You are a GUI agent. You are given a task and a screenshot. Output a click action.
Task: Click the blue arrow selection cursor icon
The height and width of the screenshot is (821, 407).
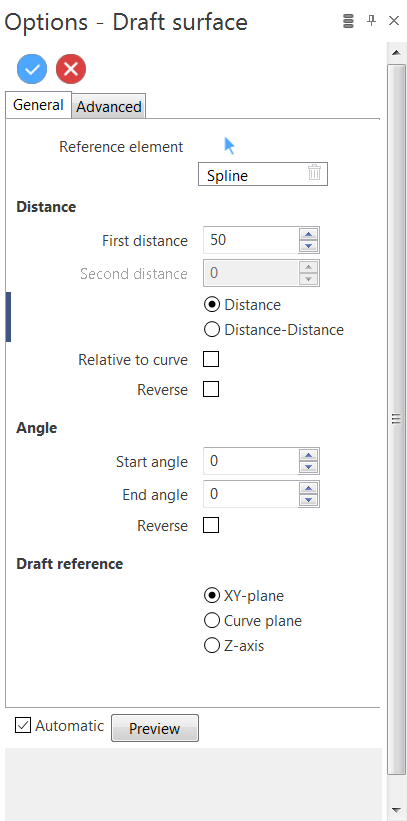click(229, 146)
